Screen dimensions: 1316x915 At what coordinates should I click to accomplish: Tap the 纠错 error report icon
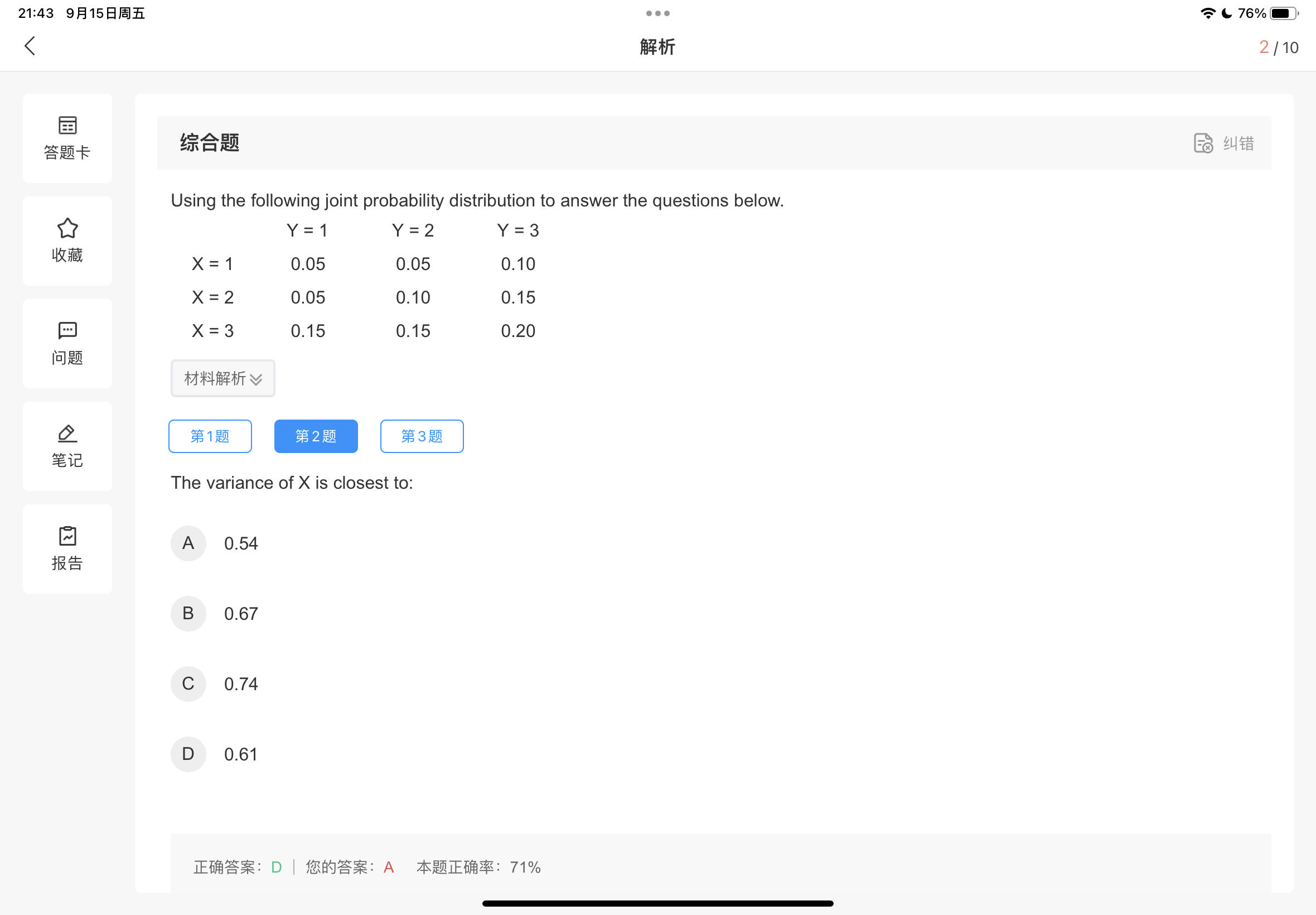pyautogui.click(x=1203, y=143)
